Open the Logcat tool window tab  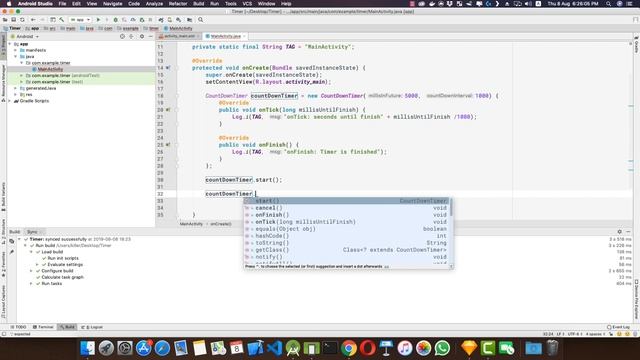coord(92,327)
